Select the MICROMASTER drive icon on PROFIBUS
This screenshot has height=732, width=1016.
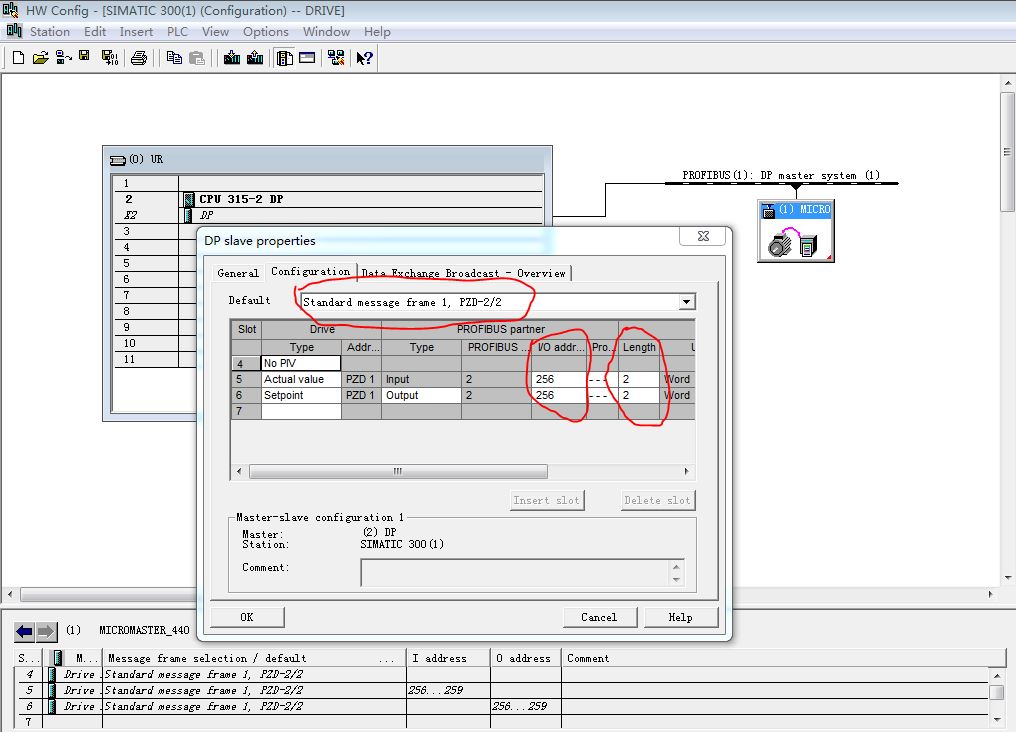(796, 231)
